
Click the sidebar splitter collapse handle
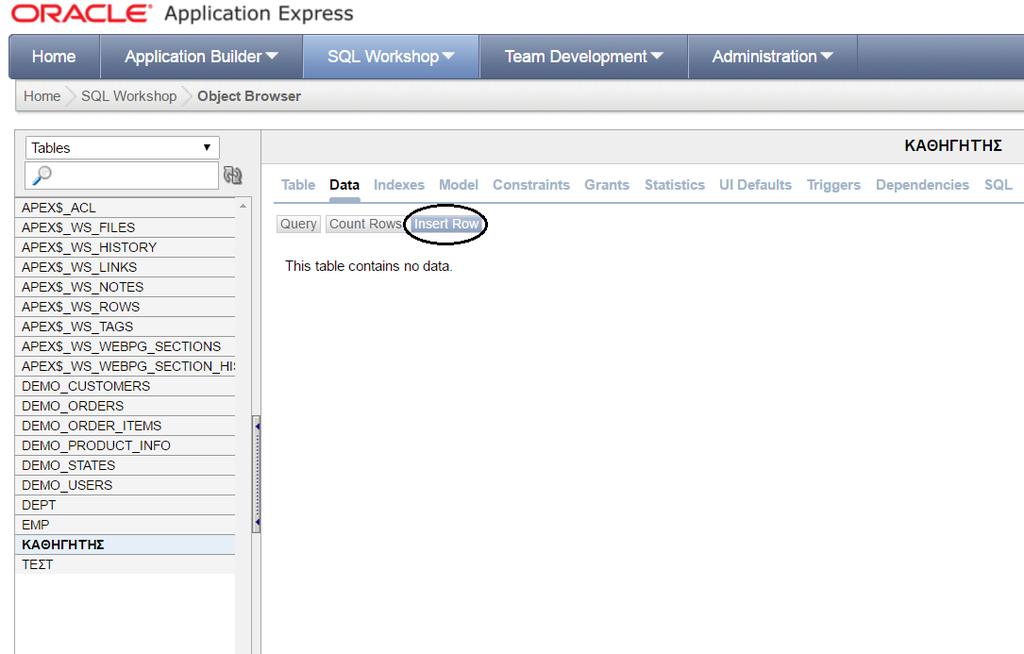tap(257, 474)
